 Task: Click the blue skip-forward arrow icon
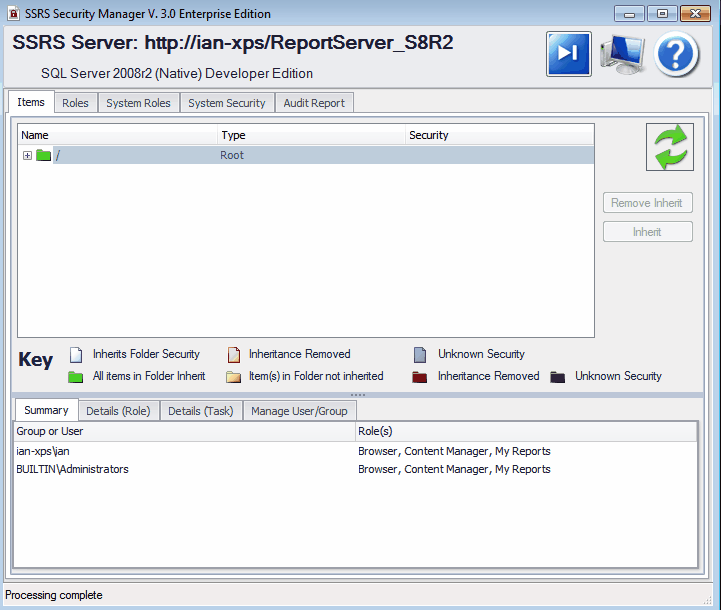(x=569, y=54)
